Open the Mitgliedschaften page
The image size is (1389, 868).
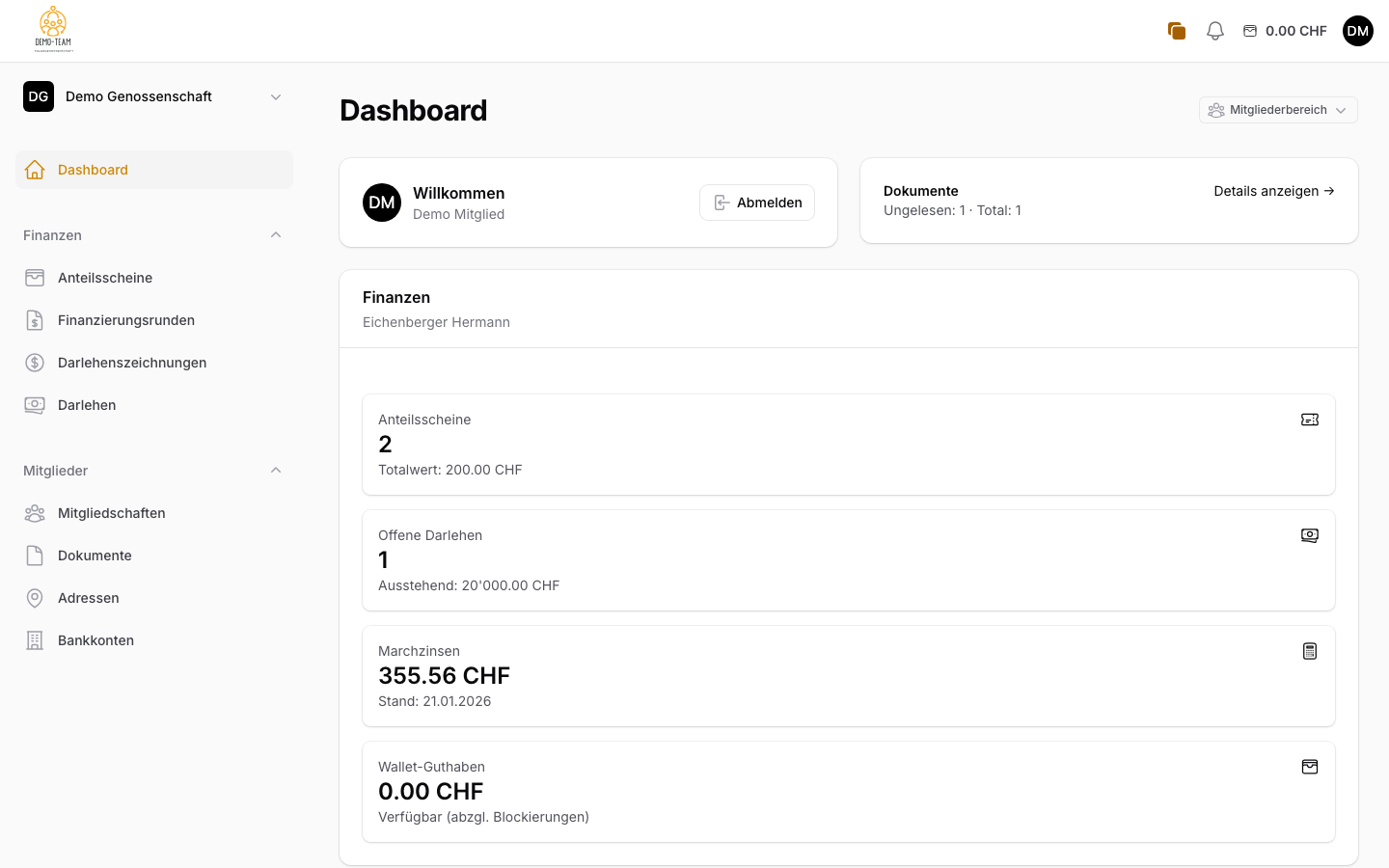112,512
